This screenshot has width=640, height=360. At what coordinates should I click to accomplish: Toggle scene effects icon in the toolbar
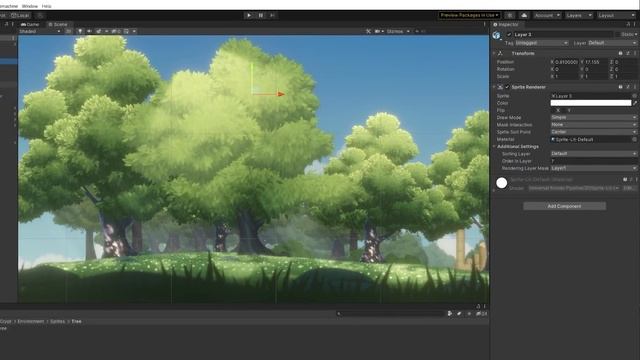[99, 31]
